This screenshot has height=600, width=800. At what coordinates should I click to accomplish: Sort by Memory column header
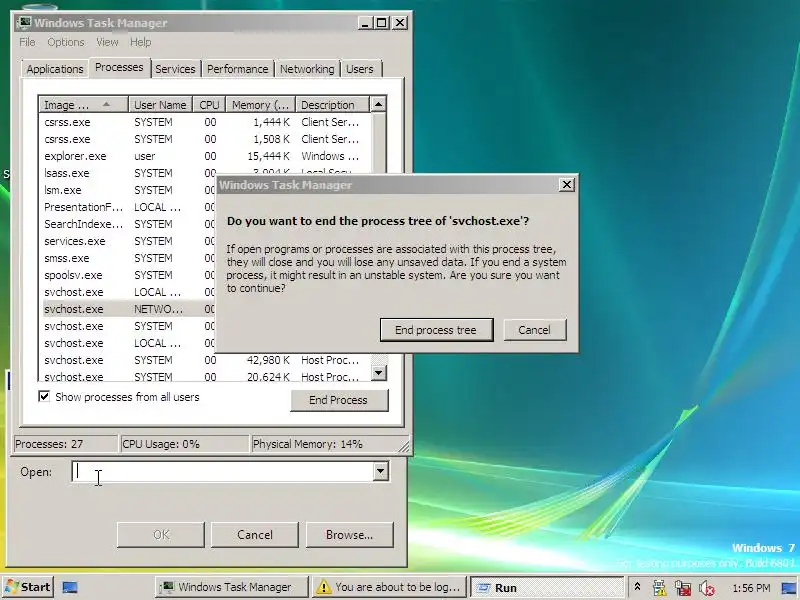pos(261,105)
